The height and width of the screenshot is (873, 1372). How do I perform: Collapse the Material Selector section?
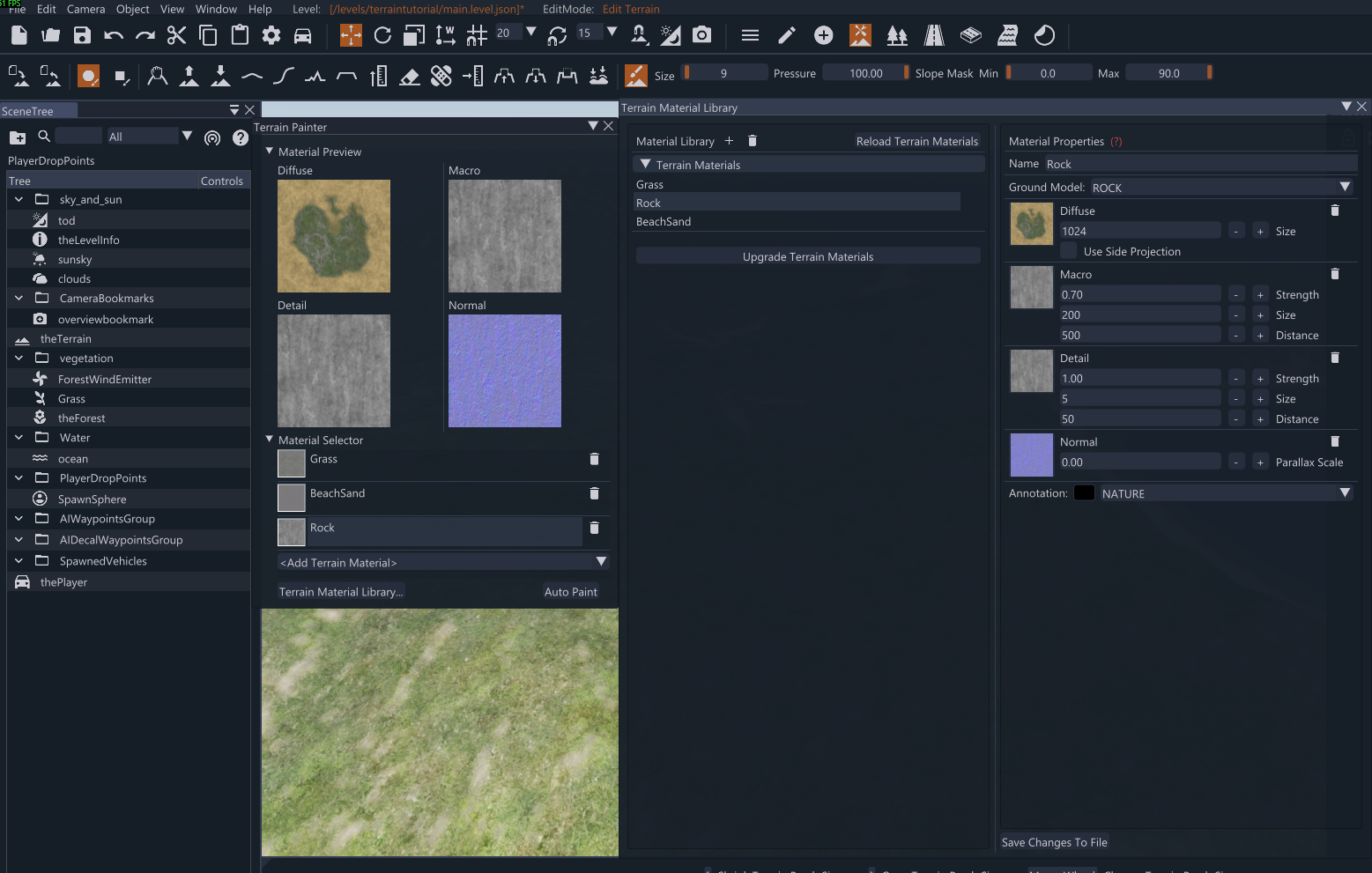(270, 440)
